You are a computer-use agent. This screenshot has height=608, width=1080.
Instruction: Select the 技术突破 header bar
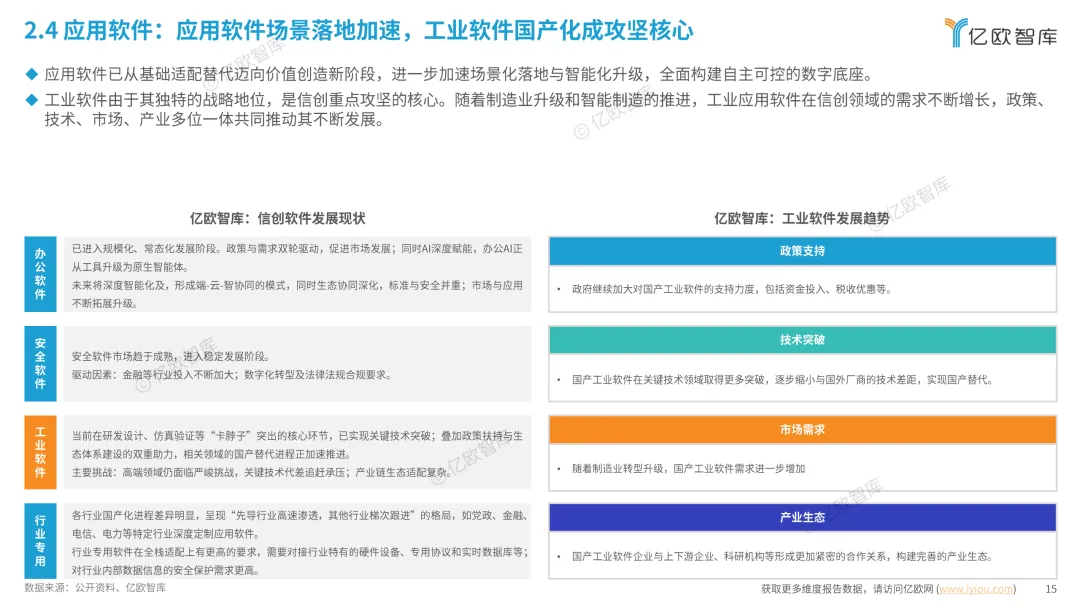coord(802,340)
